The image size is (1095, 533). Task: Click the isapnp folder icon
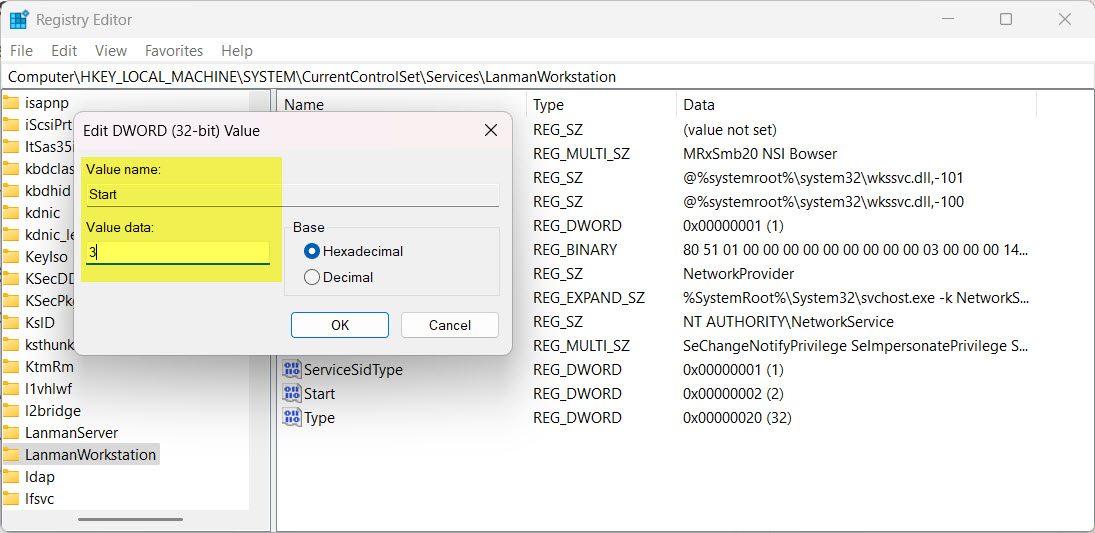tap(12, 102)
